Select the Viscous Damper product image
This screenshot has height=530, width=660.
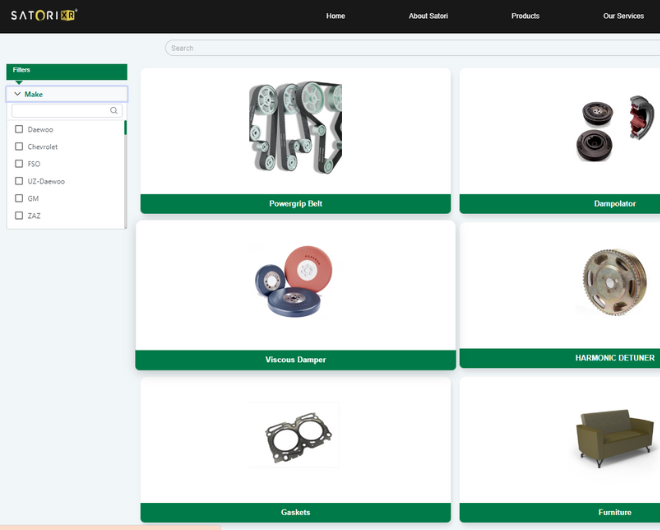coord(295,282)
